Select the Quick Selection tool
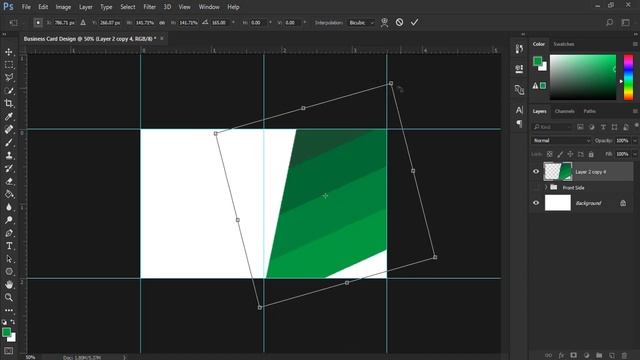This screenshot has width=640, height=360. (x=9, y=91)
